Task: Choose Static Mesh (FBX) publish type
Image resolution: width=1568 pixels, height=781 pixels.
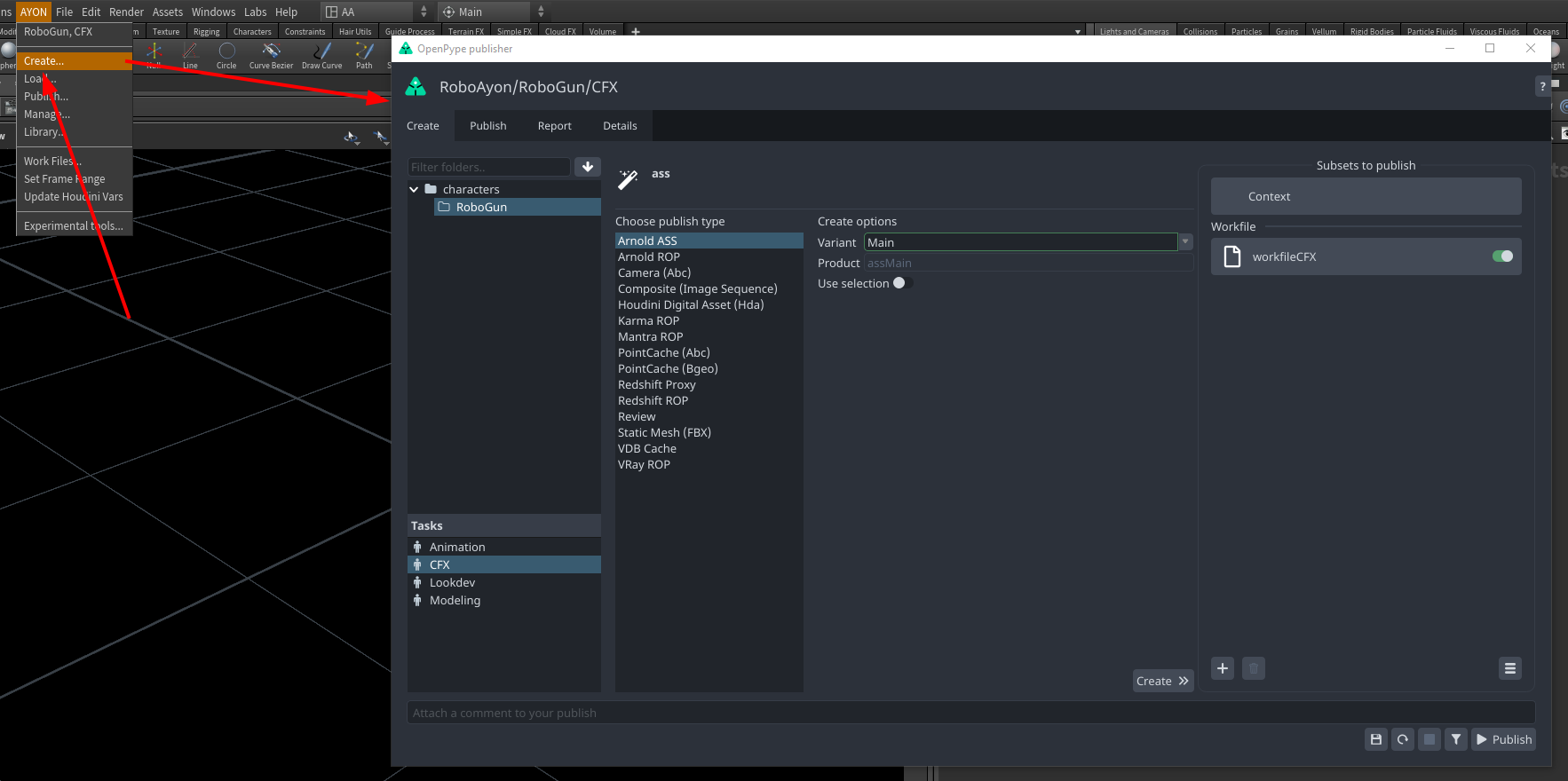Action: point(709,432)
